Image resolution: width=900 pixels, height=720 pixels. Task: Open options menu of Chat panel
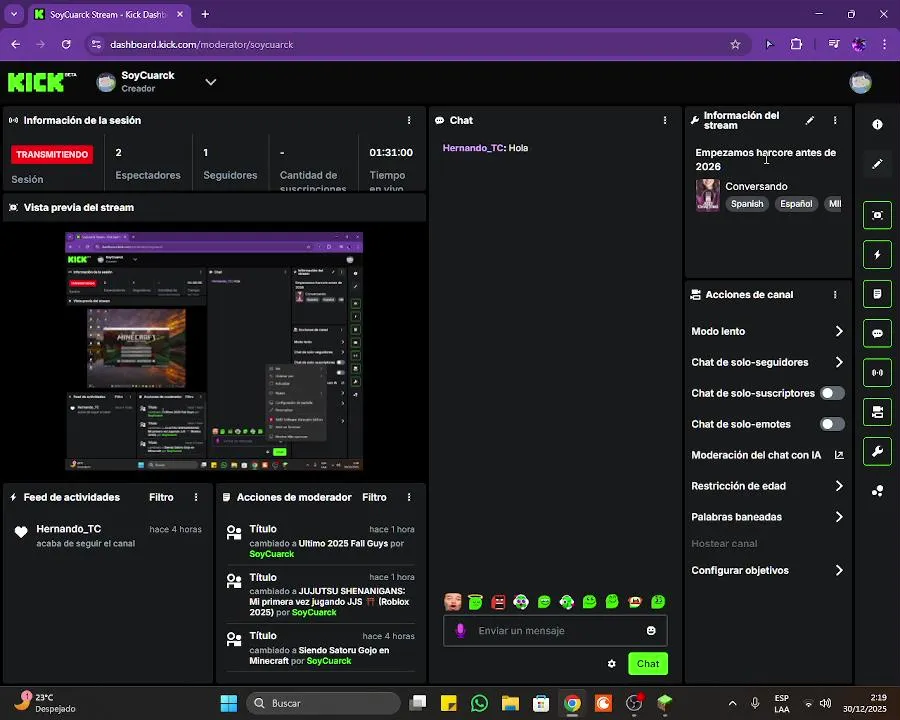tap(665, 121)
